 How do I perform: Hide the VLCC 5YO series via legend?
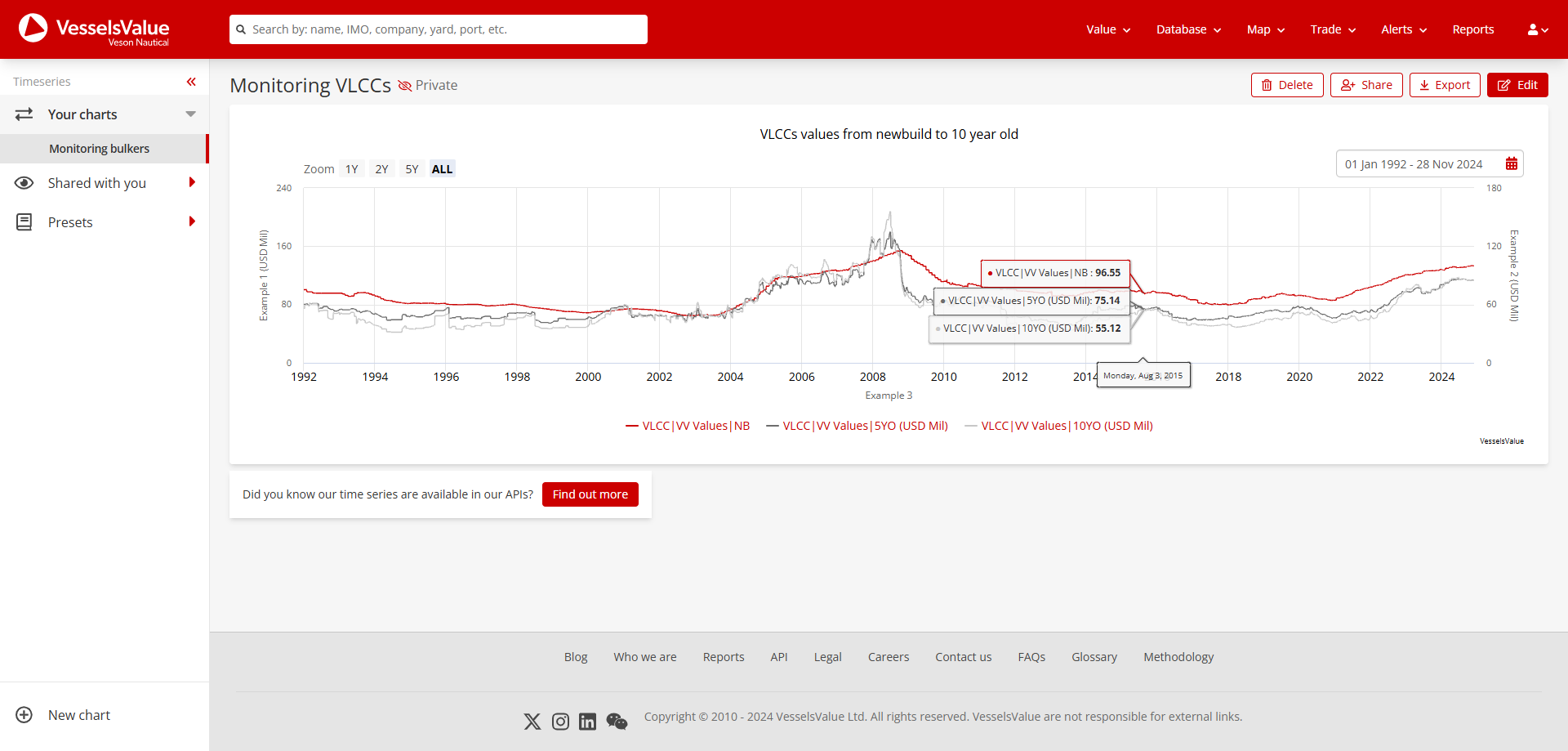[x=857, y=425]
